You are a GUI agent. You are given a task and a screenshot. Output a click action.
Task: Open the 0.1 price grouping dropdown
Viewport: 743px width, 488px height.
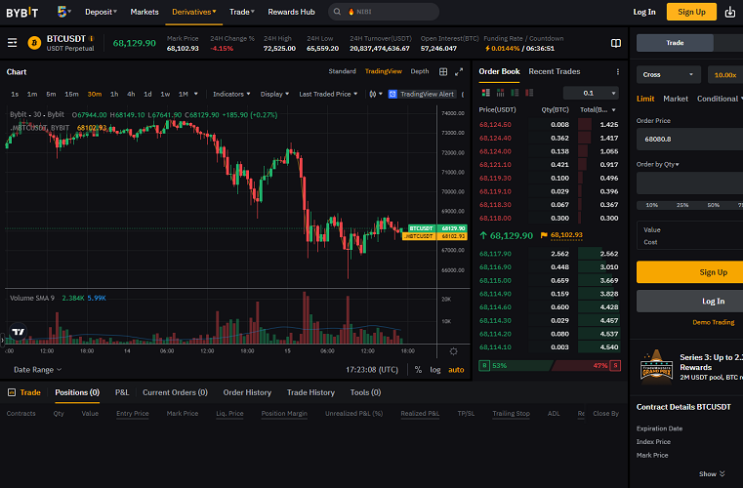tap(591, 93)
